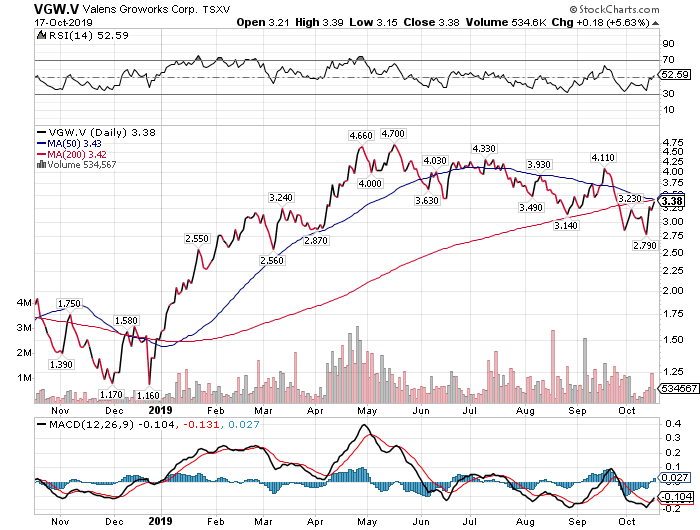Click the 3.490 price label
700x530 pixels.
coord(531,207)
